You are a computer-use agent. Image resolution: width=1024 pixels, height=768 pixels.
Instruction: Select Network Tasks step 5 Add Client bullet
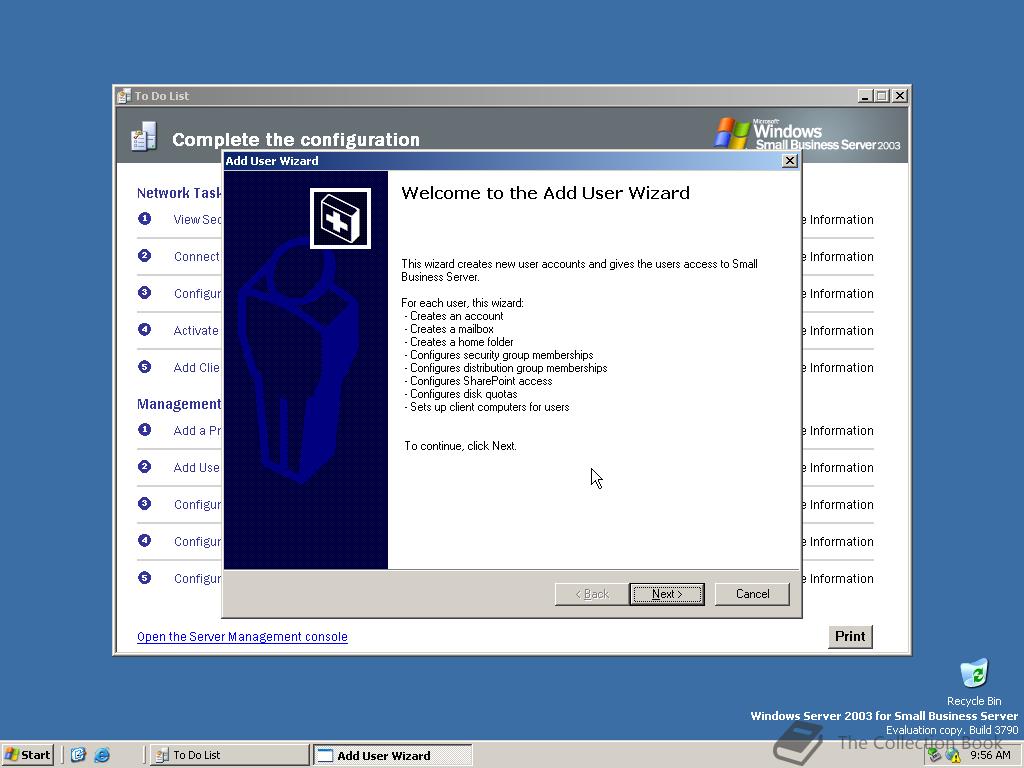tap(144, 367)
